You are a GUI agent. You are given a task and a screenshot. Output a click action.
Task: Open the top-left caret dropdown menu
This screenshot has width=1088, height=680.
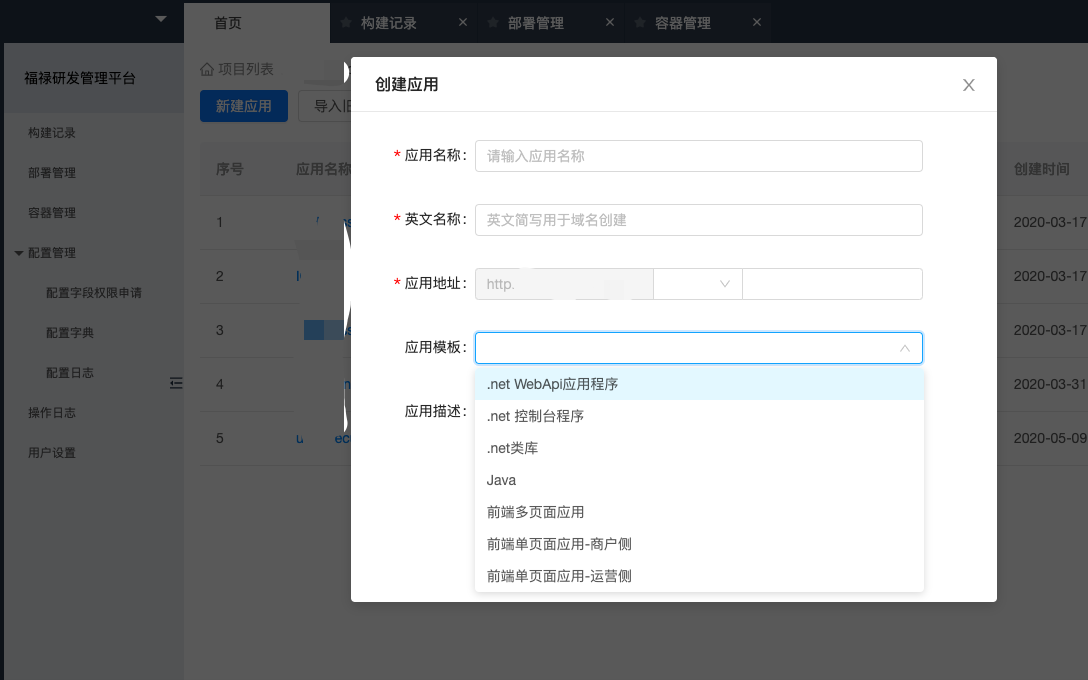[x=161, y=19]
